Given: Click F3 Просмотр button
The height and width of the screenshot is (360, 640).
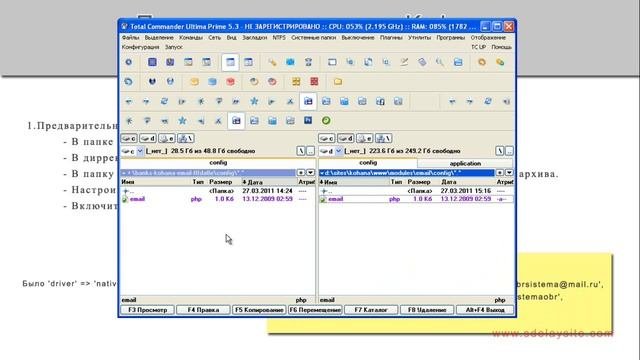Looking at the screenshot, I should (x=147, y=310).
